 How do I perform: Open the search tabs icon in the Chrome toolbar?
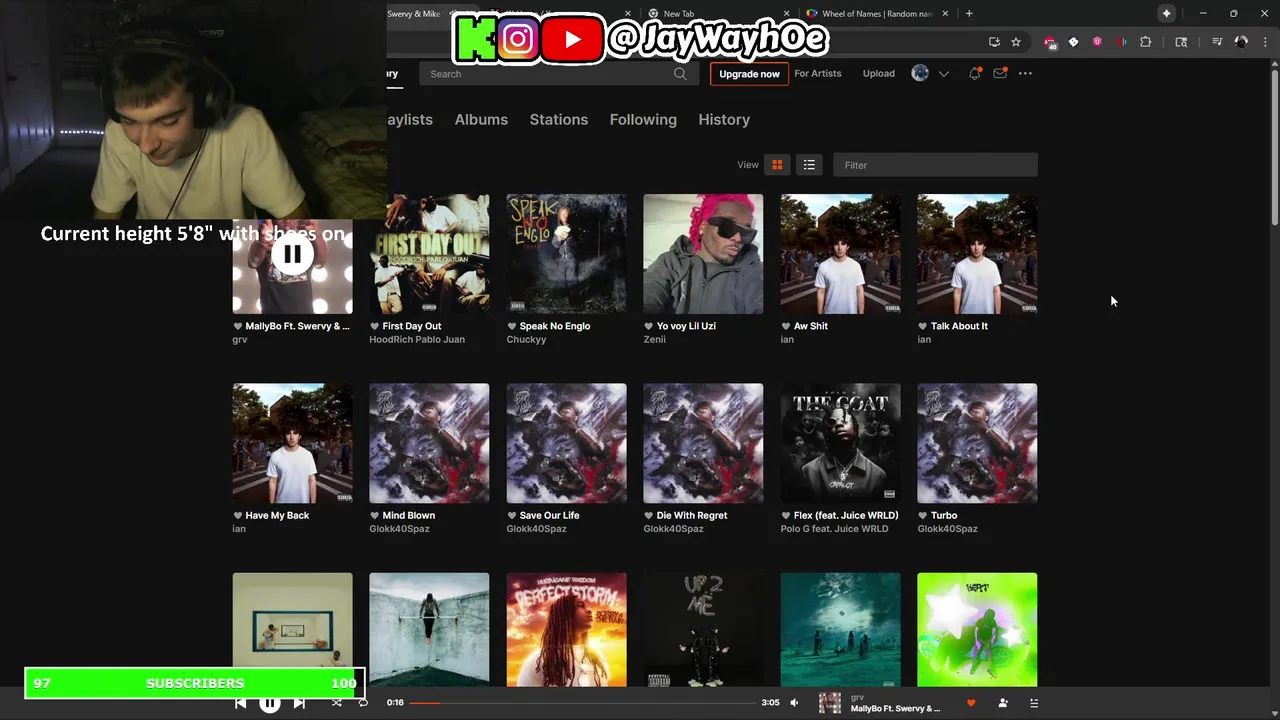[1181, 42]
